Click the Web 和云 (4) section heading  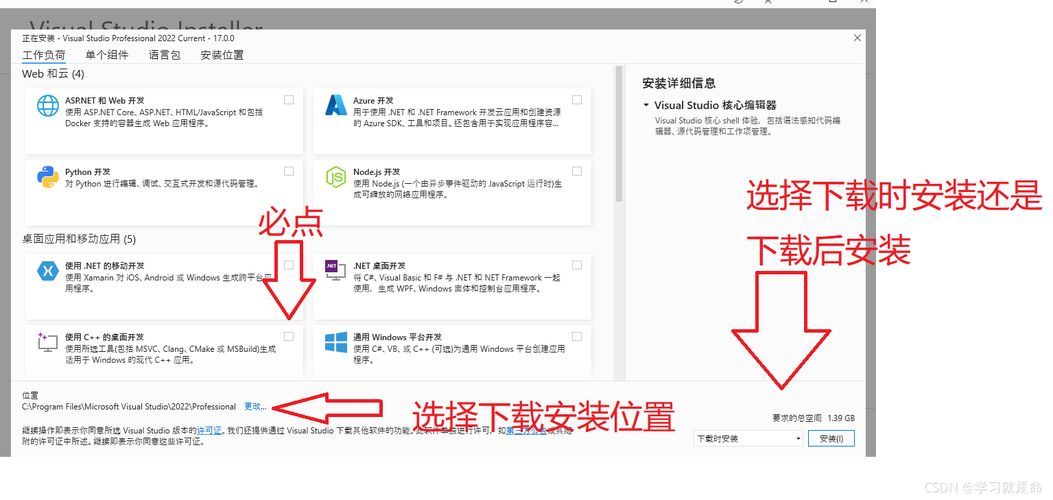coord(53,74)
